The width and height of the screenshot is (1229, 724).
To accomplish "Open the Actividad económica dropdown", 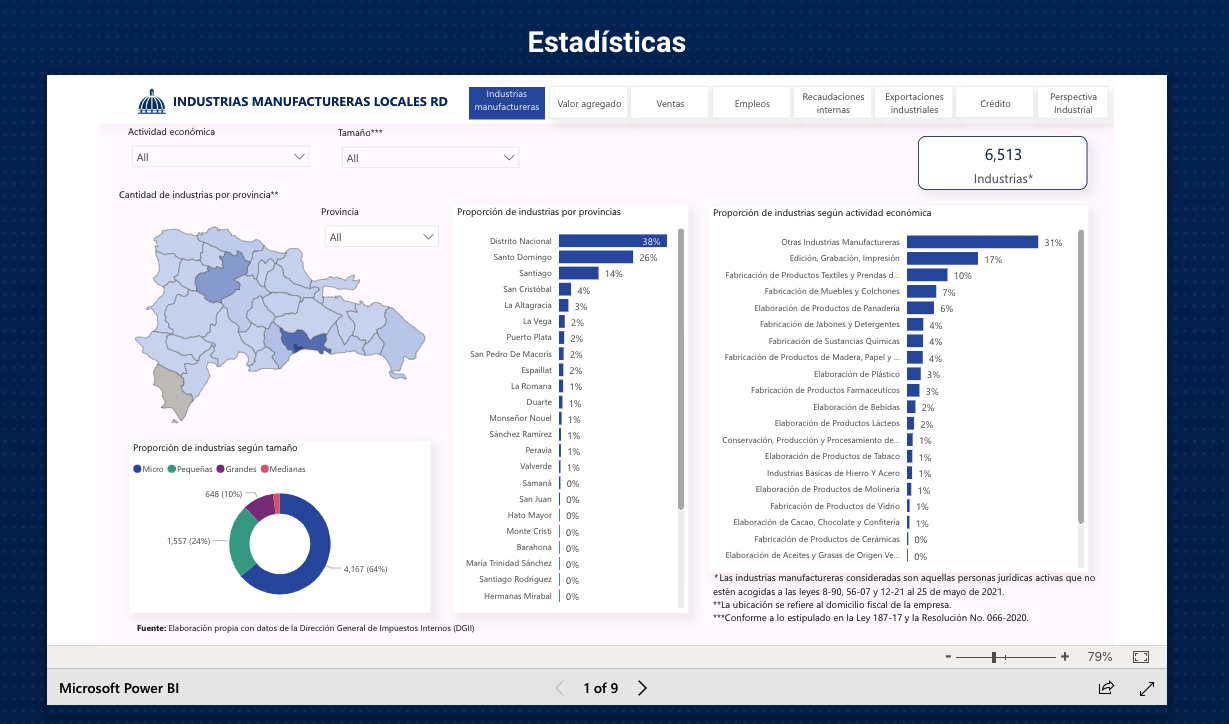I will click(221, 157).
